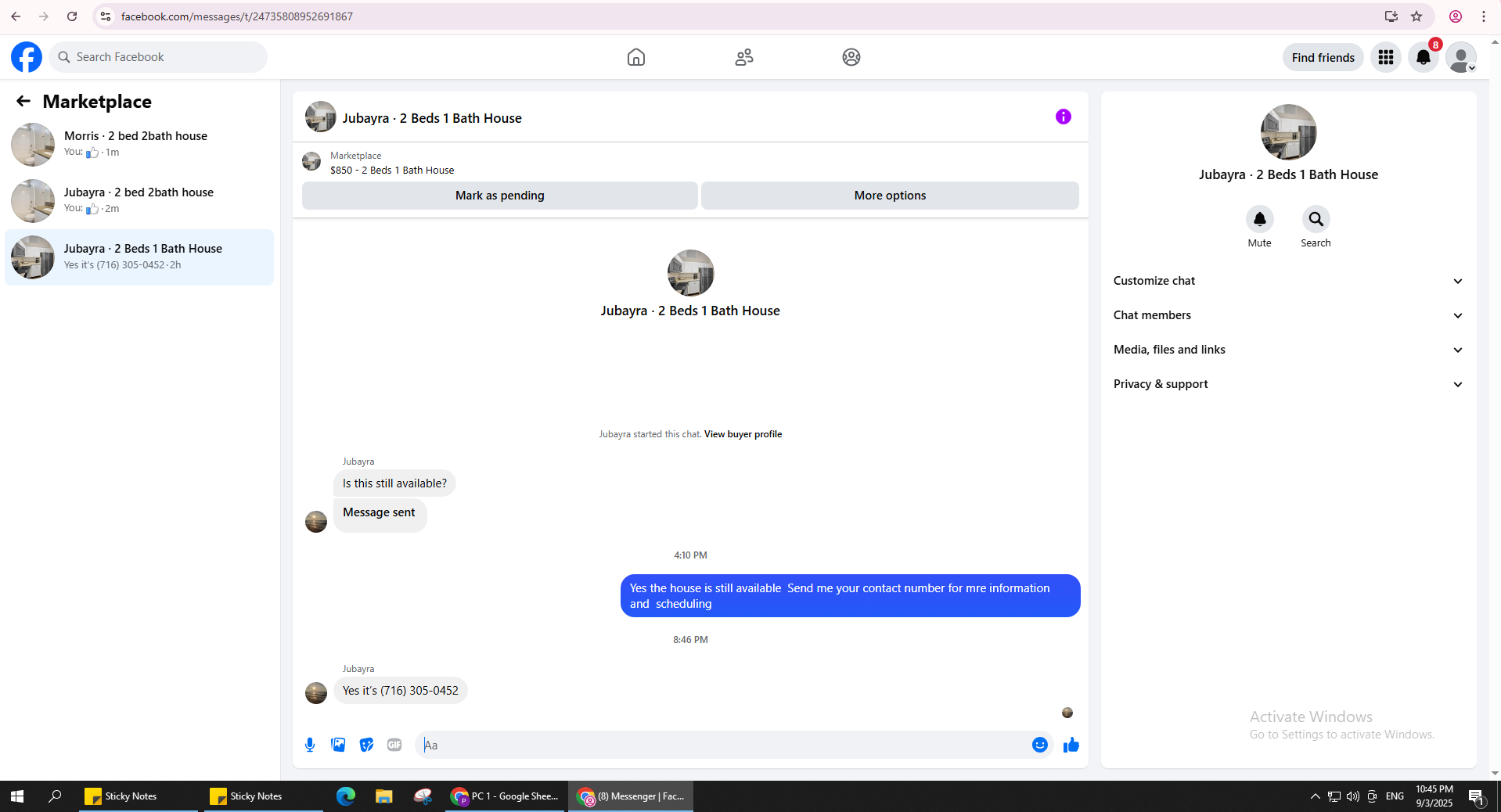Viewport: 1501px width, 812px height.
Task: Bookmark this page with the star
Action: [x=1416, y=16]
